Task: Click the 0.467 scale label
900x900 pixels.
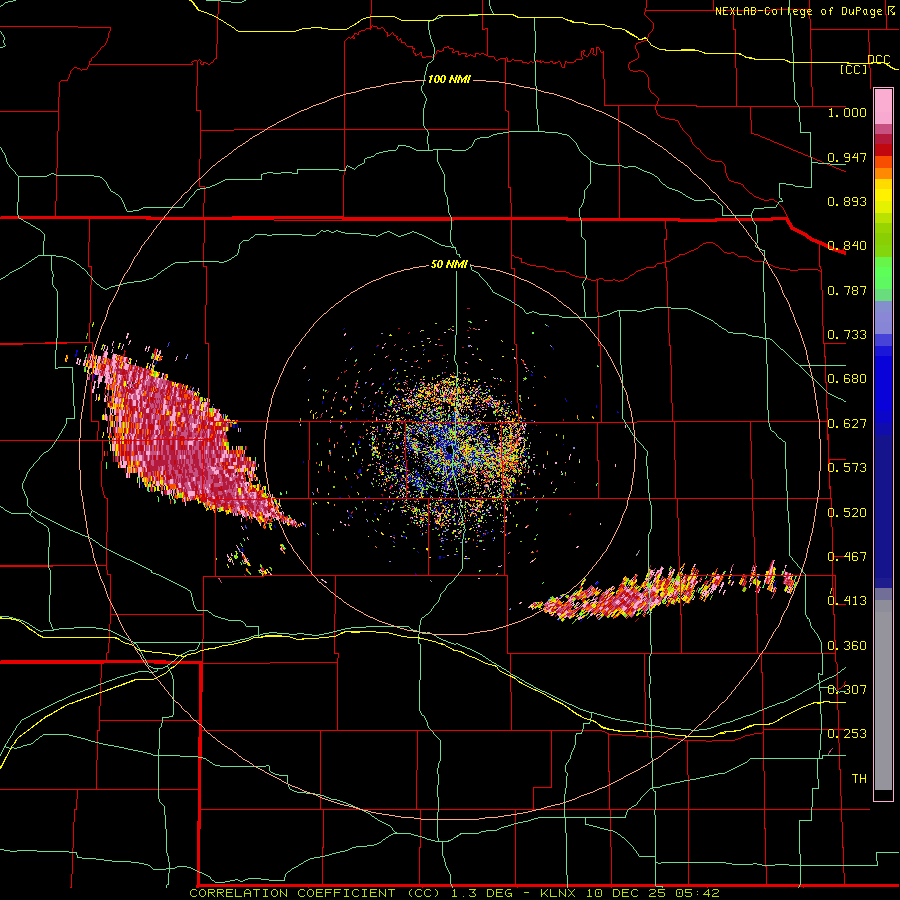Action: 847,557
